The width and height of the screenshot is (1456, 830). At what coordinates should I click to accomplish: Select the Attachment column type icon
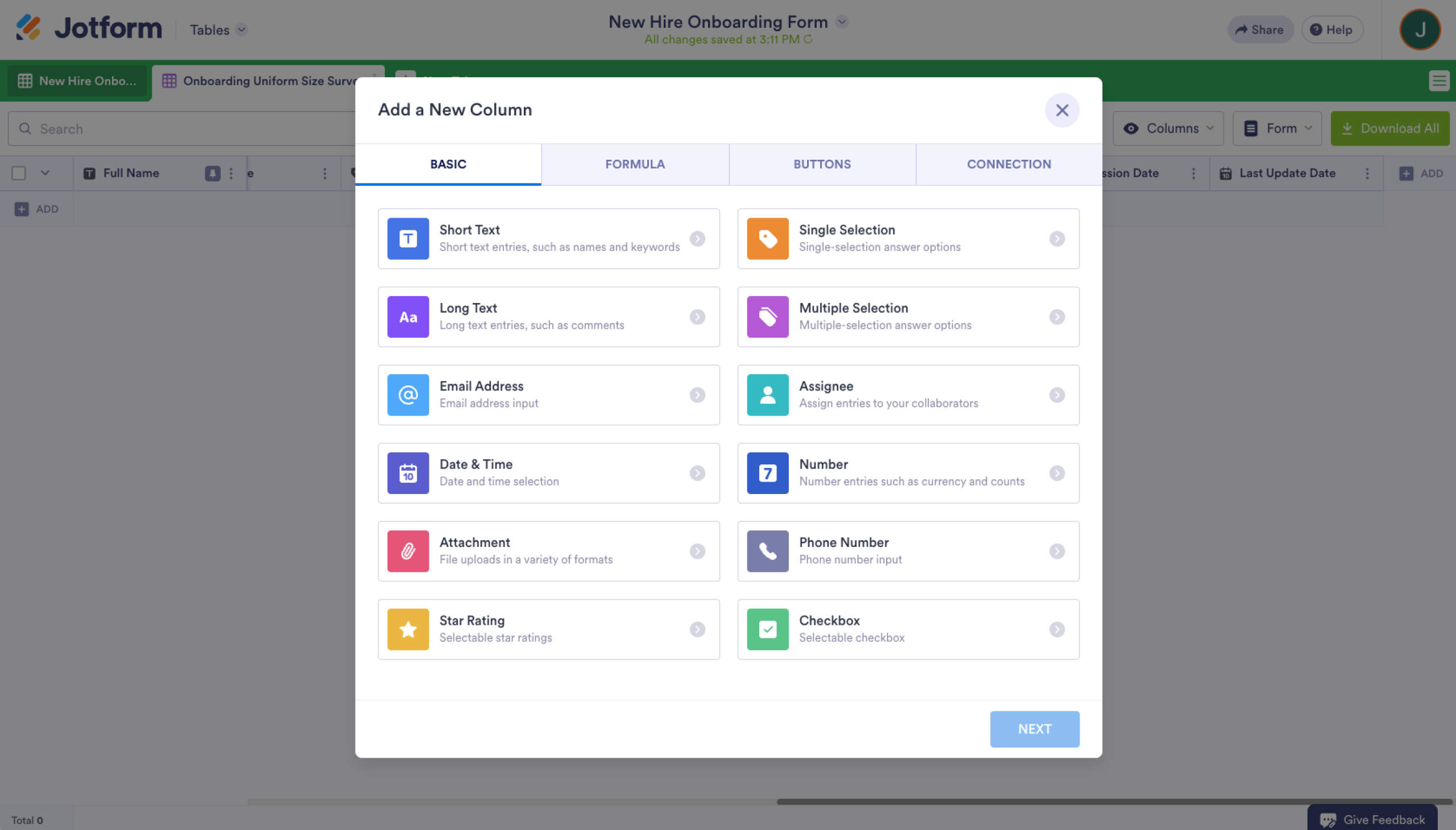click(407, 551)
